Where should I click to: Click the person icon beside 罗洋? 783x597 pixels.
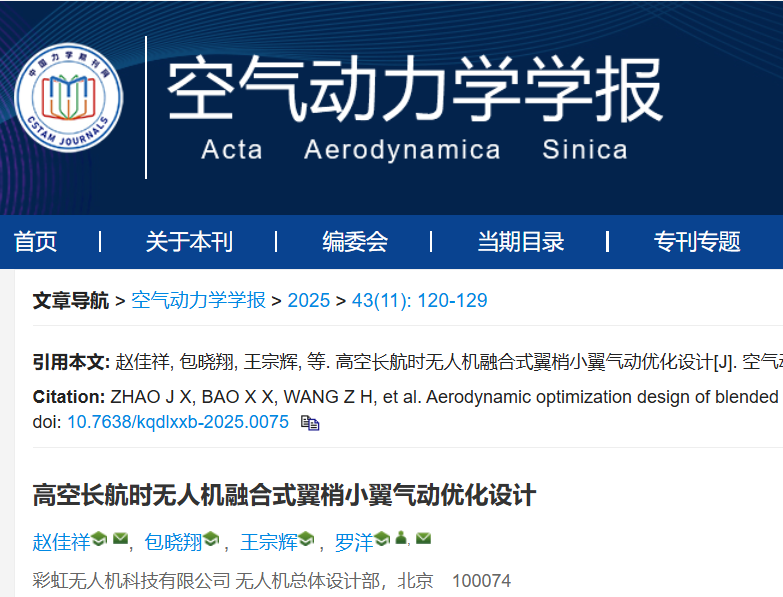(x=402, y=540)
